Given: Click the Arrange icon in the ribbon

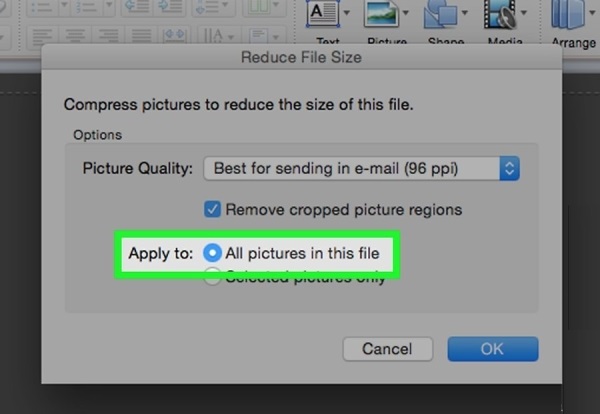Looking at the screenshot, I should click(573, 16).
